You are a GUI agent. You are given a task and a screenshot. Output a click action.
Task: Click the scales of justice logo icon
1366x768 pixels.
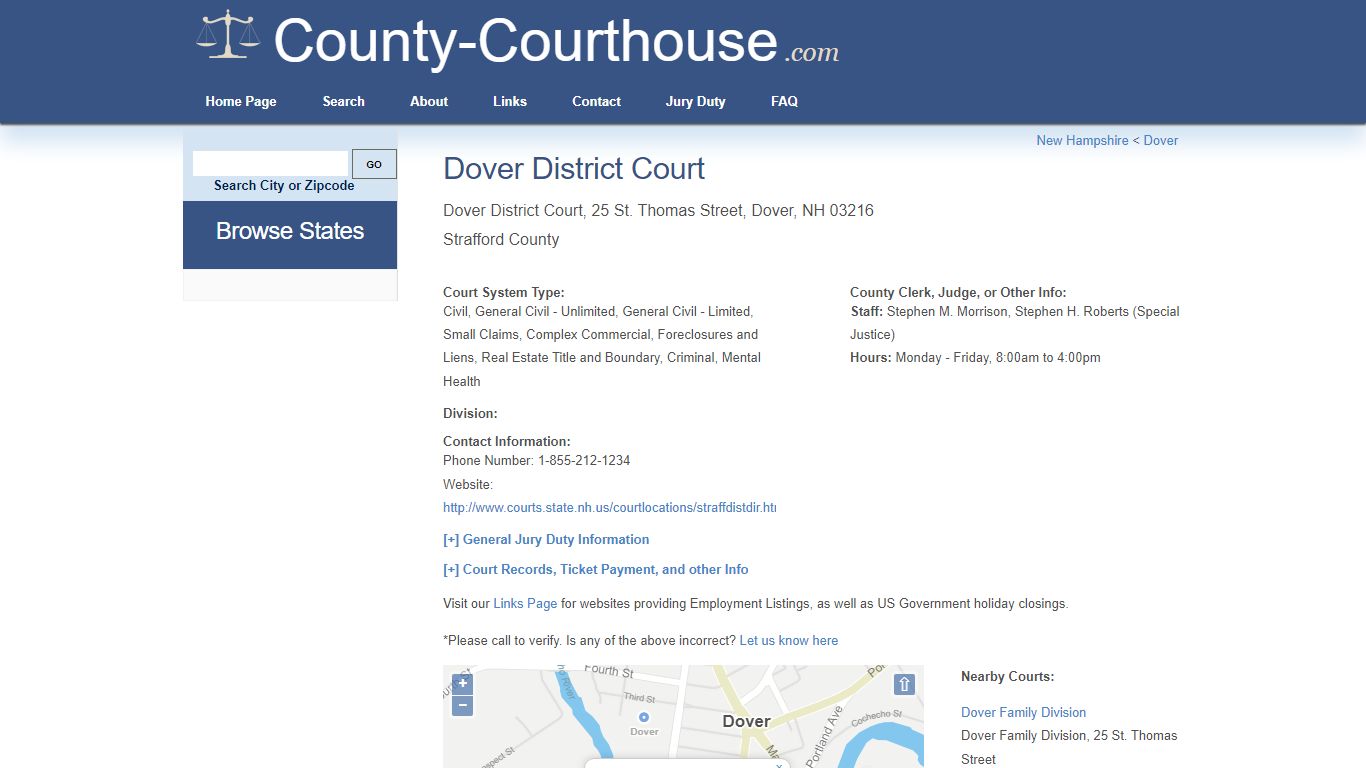click(228, 35)
